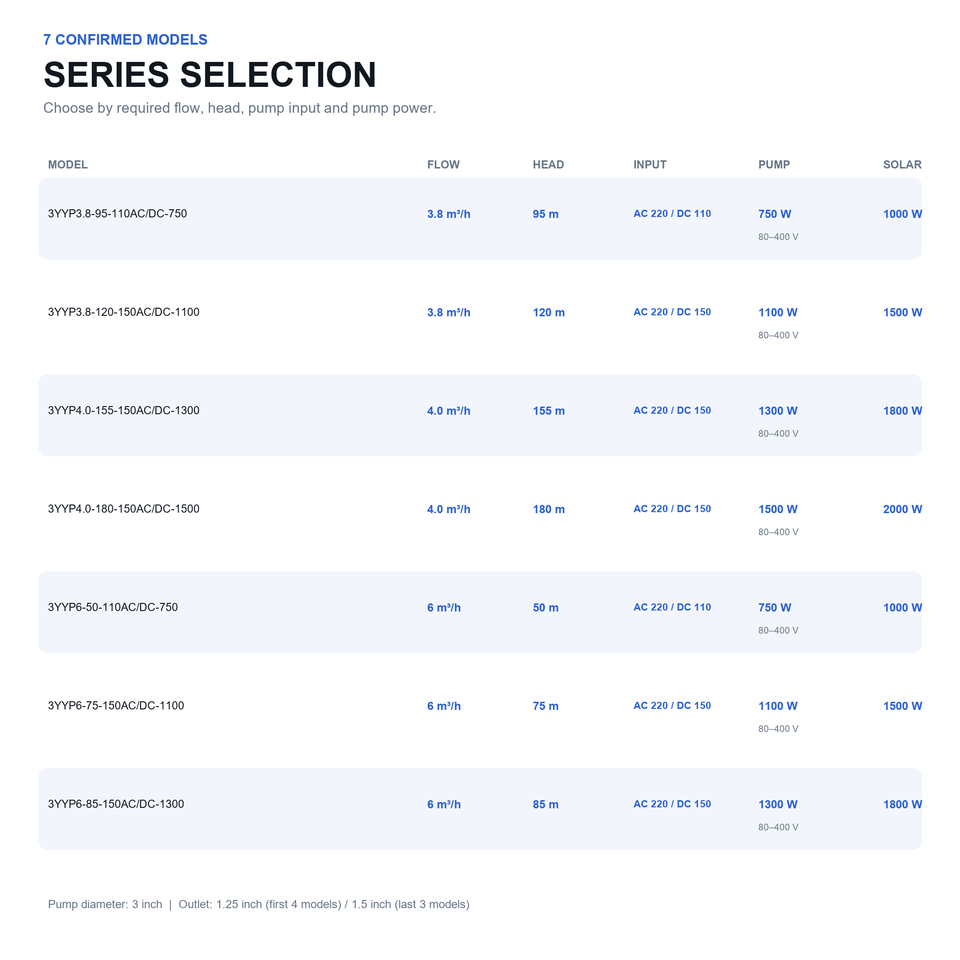Screen dimensions: 960x960
Task: Click the SERIES SELECTION heading
Action: pyautogui.click(x=210, y=75)
